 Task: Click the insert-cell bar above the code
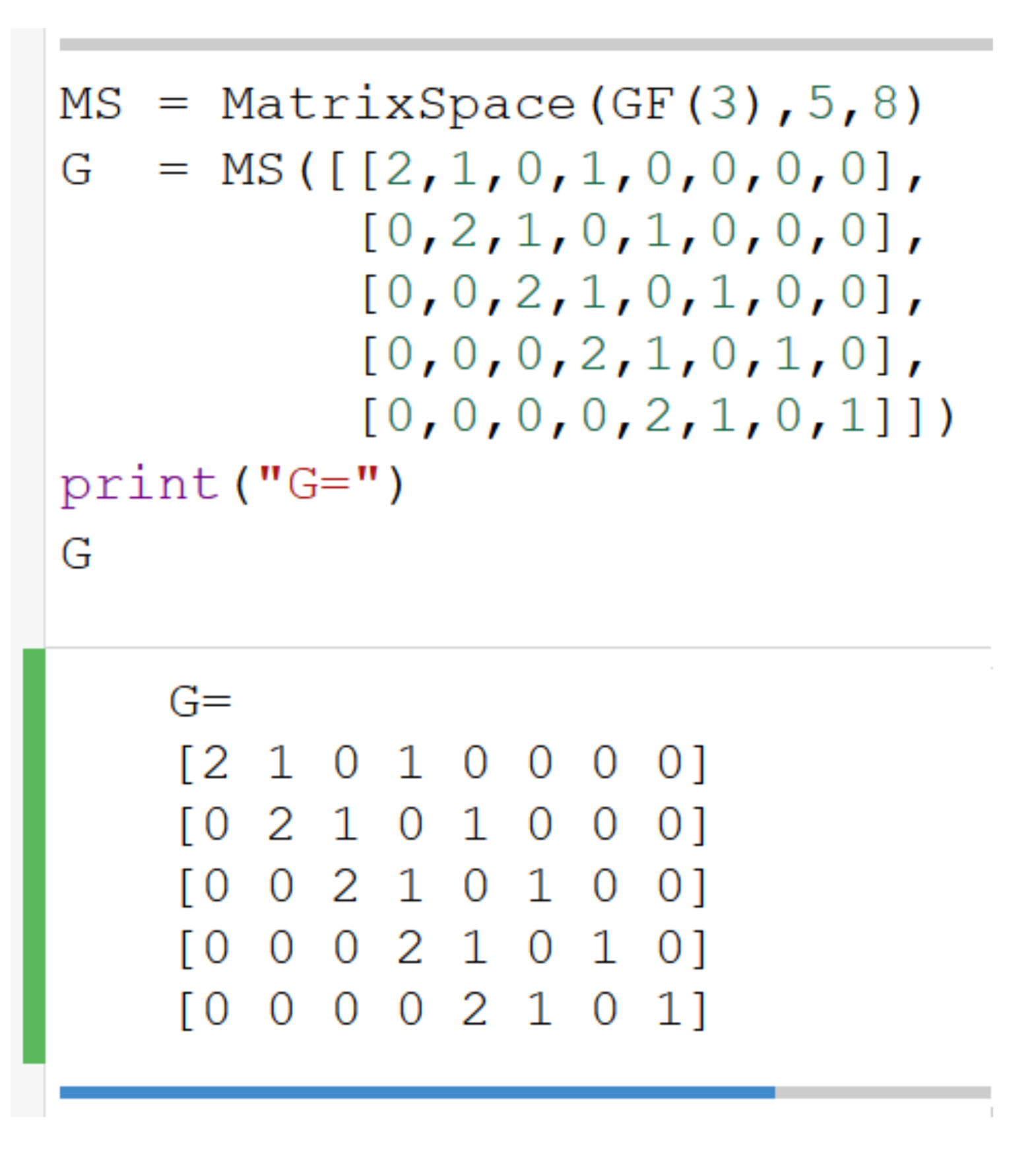click(x=526, y=44)
